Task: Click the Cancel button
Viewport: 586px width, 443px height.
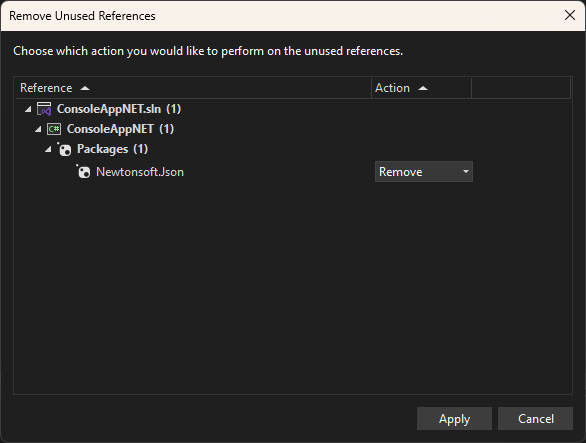Action: [x=536, y=418]
